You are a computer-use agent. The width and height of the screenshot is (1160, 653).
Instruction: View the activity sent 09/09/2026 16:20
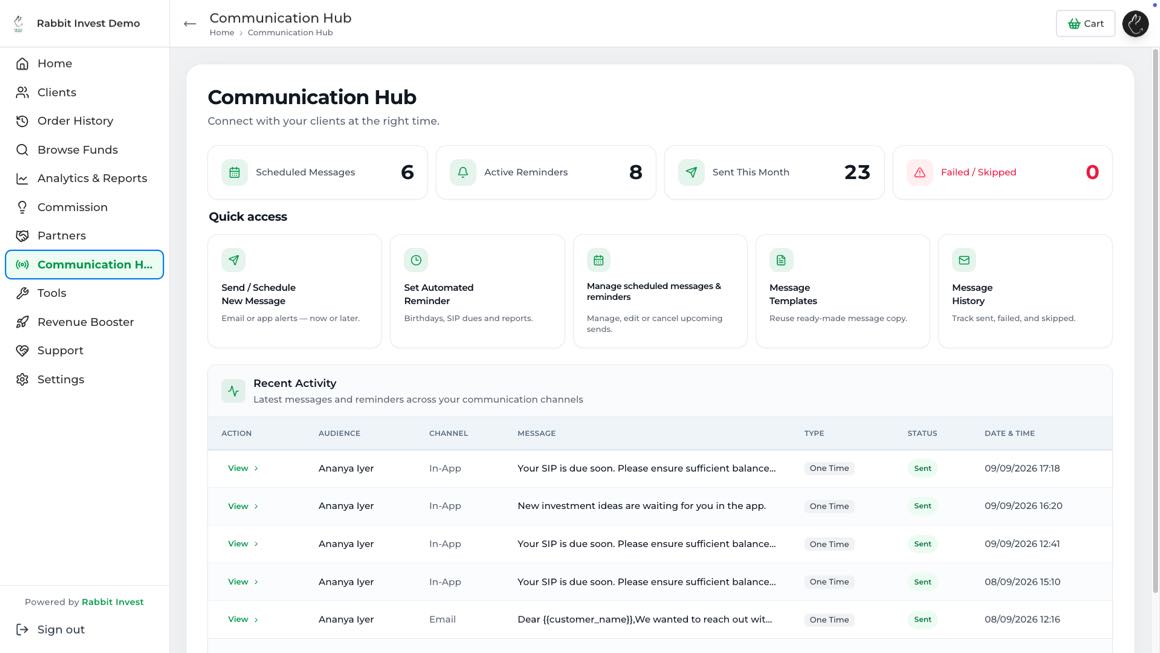tap(243, 506)
